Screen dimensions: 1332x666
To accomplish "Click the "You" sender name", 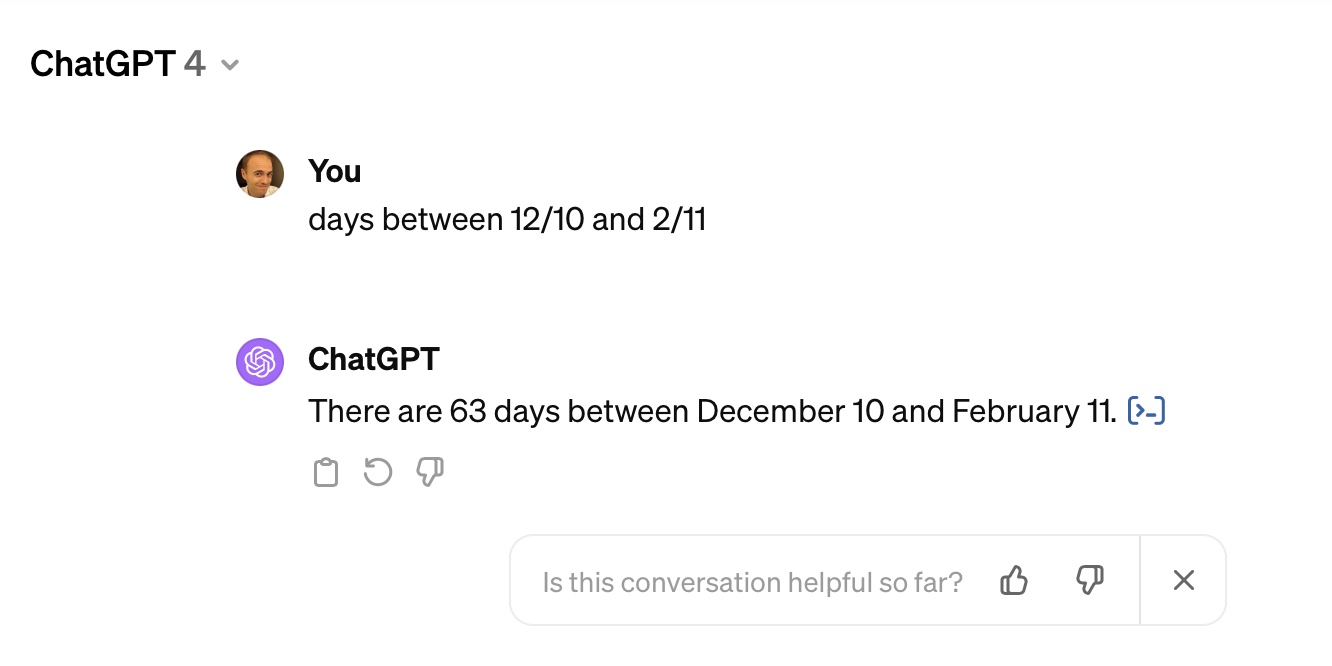I will pos(334,172).
